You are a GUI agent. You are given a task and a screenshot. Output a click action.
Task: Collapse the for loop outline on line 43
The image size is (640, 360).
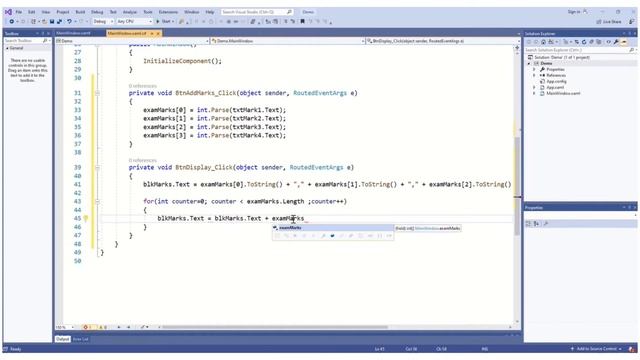pos(97,201)
